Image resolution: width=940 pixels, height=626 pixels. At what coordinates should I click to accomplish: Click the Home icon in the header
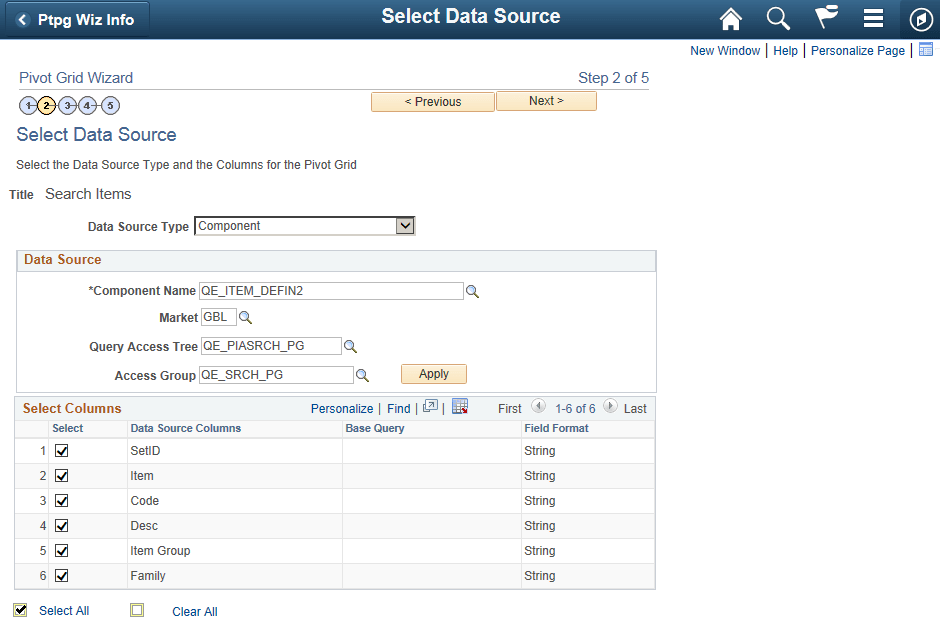[x=730, y=19]
